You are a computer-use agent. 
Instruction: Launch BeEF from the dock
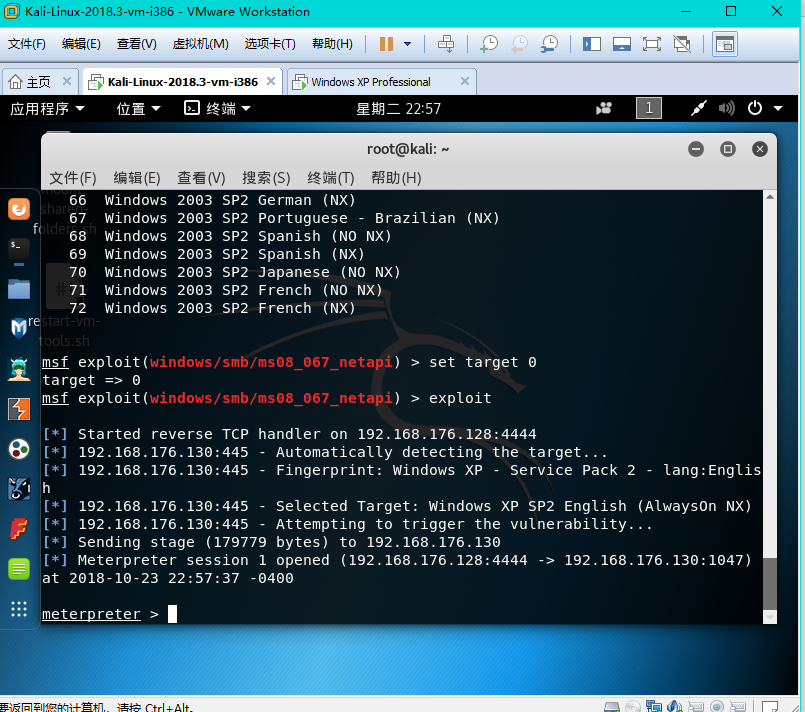tap(19, 489)
